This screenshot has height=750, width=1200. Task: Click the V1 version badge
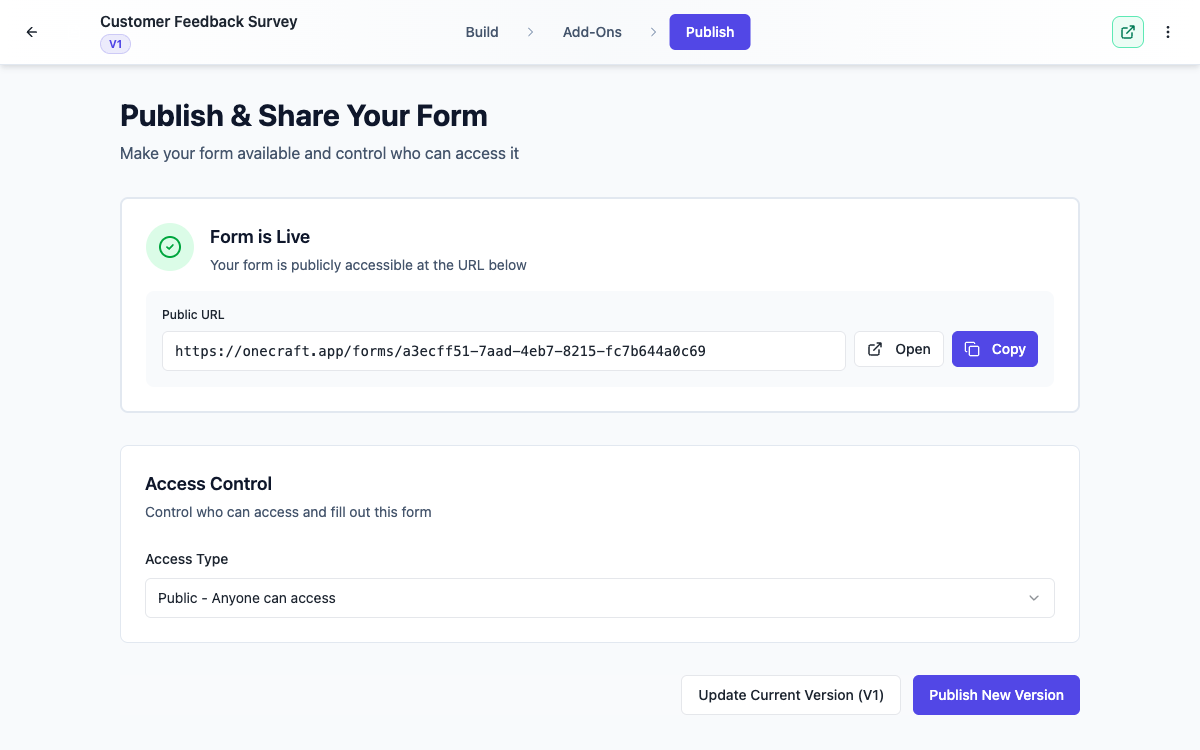tap(115, 44)
